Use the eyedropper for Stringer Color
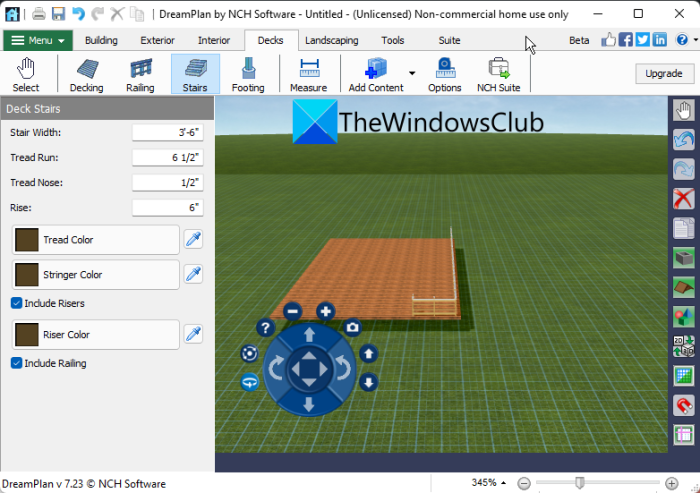Image resolution: width=700 pixels, height=493 pixels. [193, 274]
